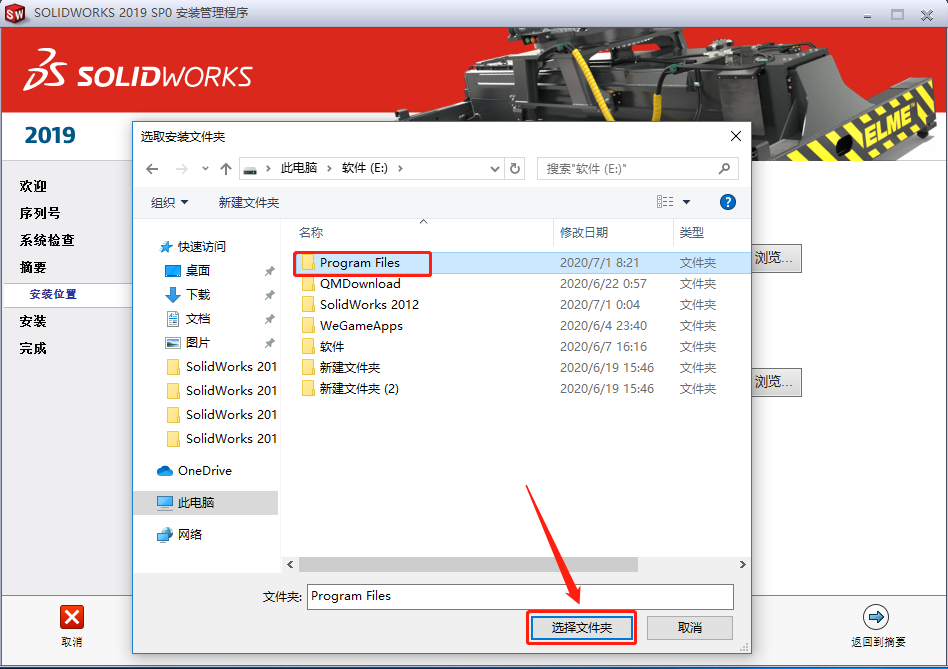Screen dimensions: 948x669
Task: Click the 返回到摘要 arrow icon
Action: pos(877,617)
